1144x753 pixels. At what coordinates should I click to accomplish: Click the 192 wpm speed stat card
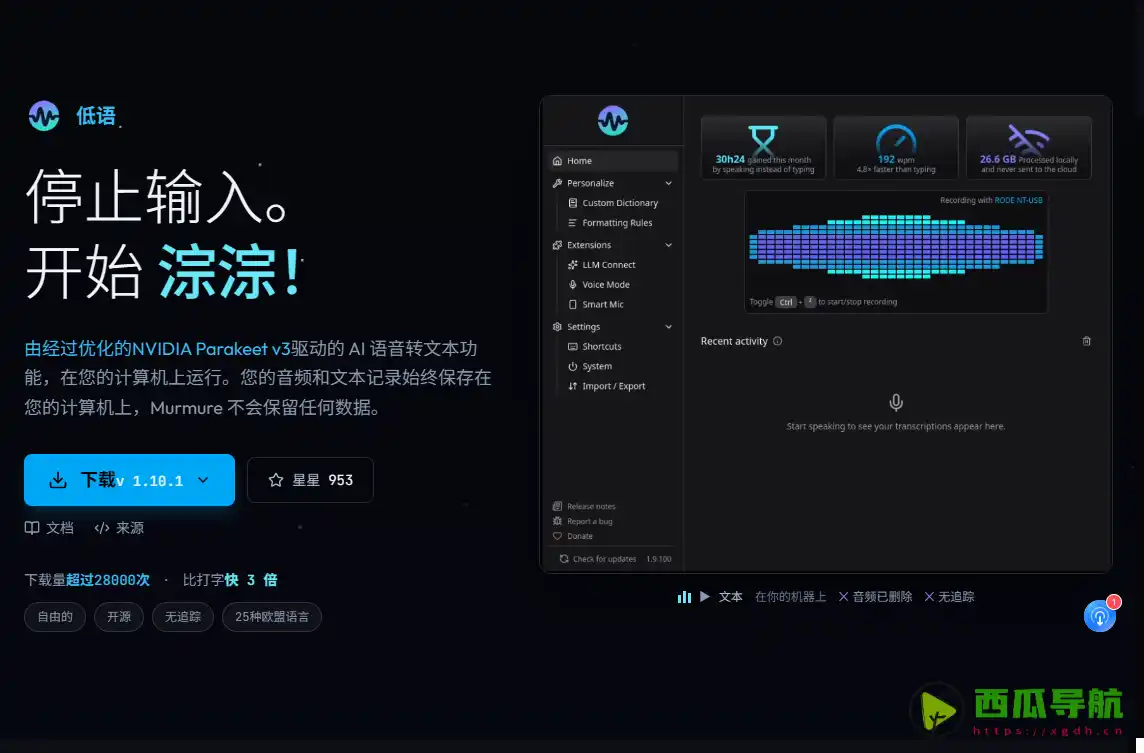click(896, 147)
